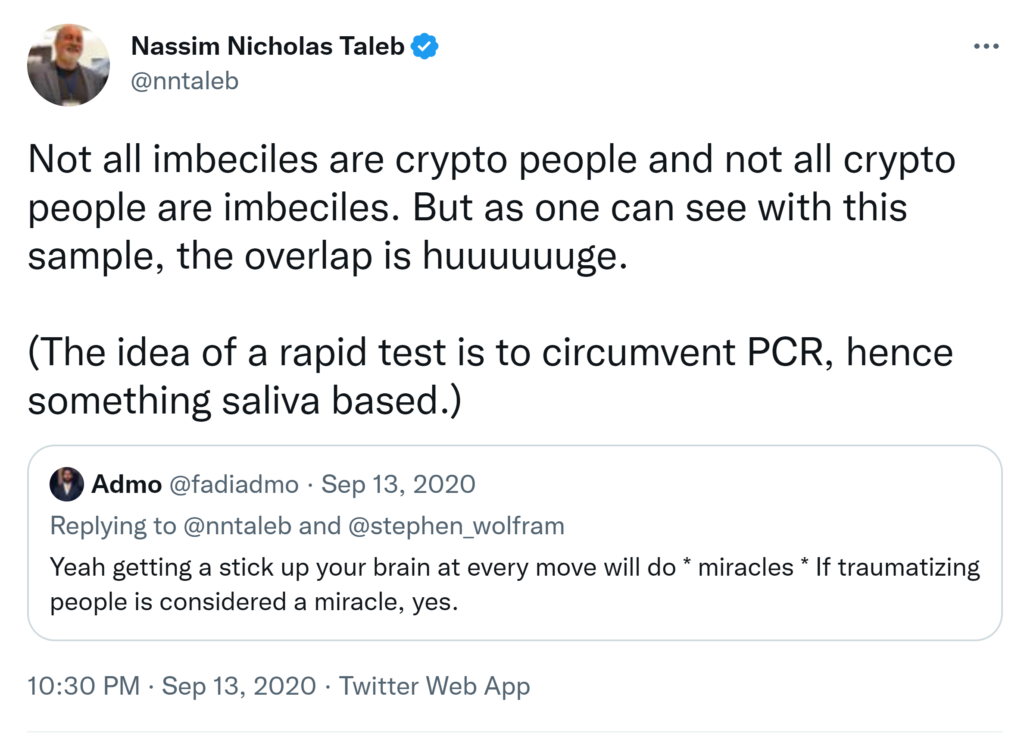
Task: Click the @fadiadmo handle
Action: pyautogui.click(x=234, y=485)
